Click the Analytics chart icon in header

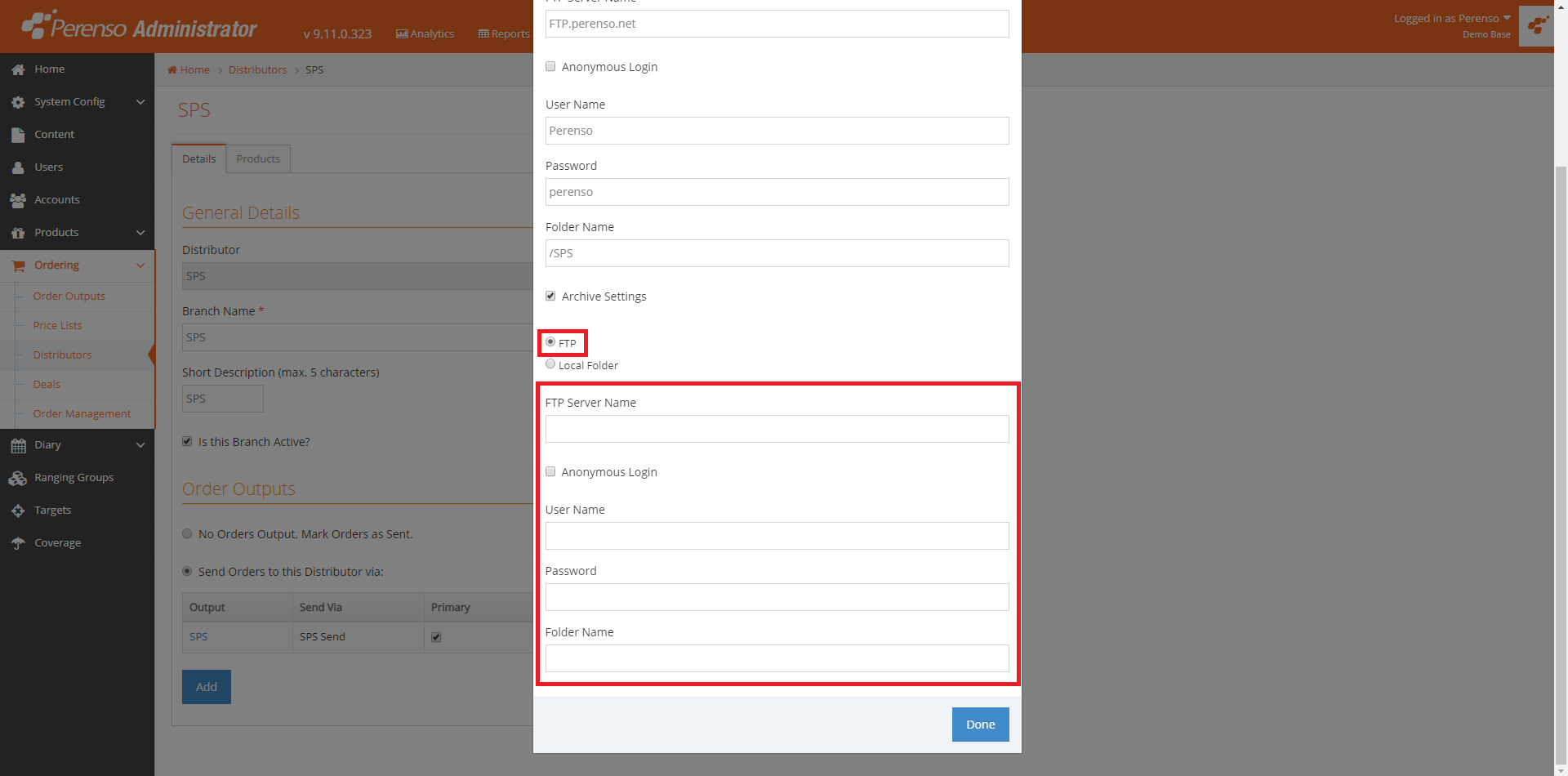click(x=402, y=33)
